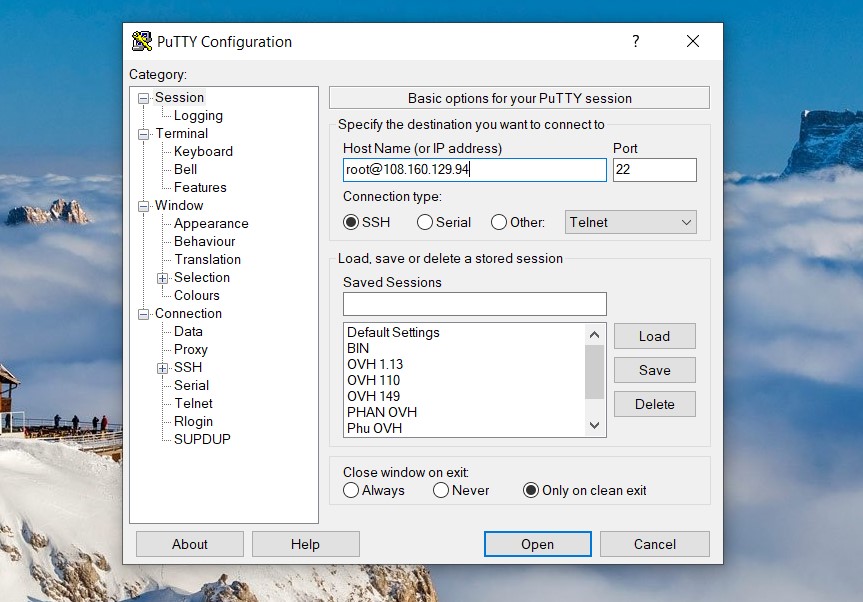This screenshot has width=863, height=602.
Task: Click the Delete session button
Action: [x=654, y=404]
